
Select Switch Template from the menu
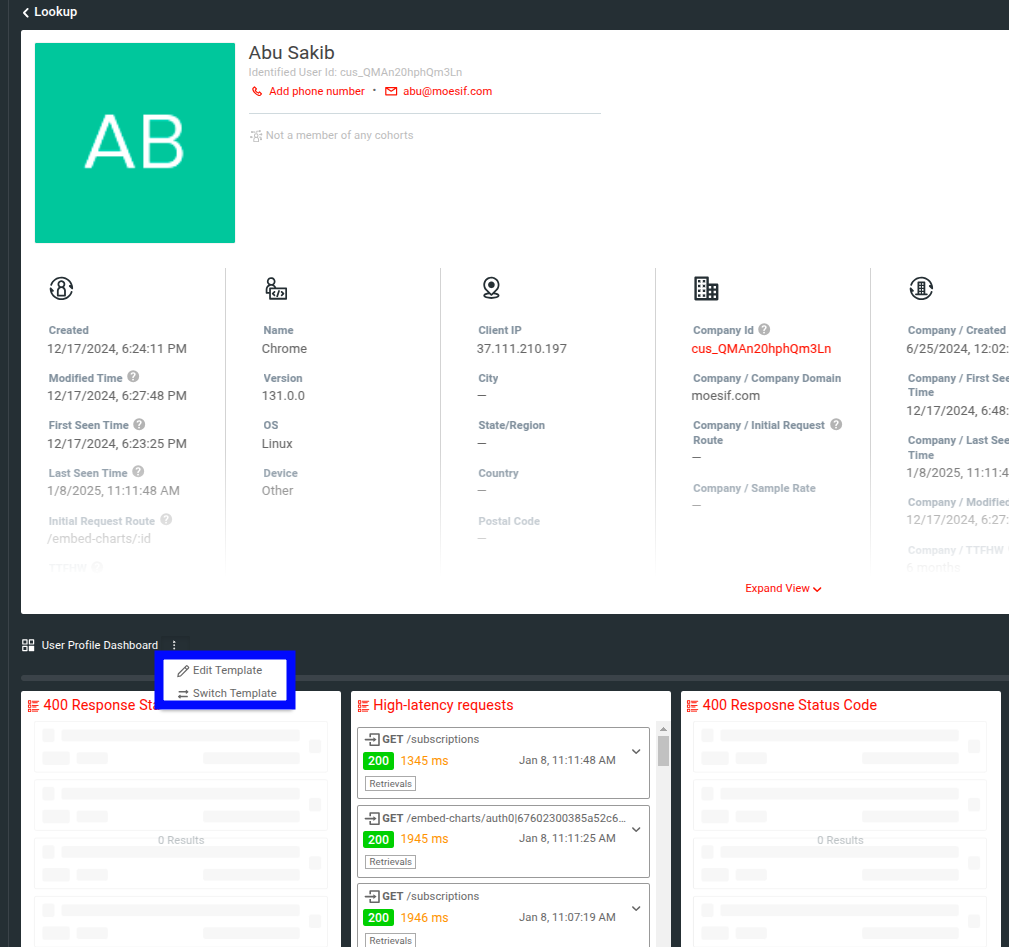(x=228, y=693)
